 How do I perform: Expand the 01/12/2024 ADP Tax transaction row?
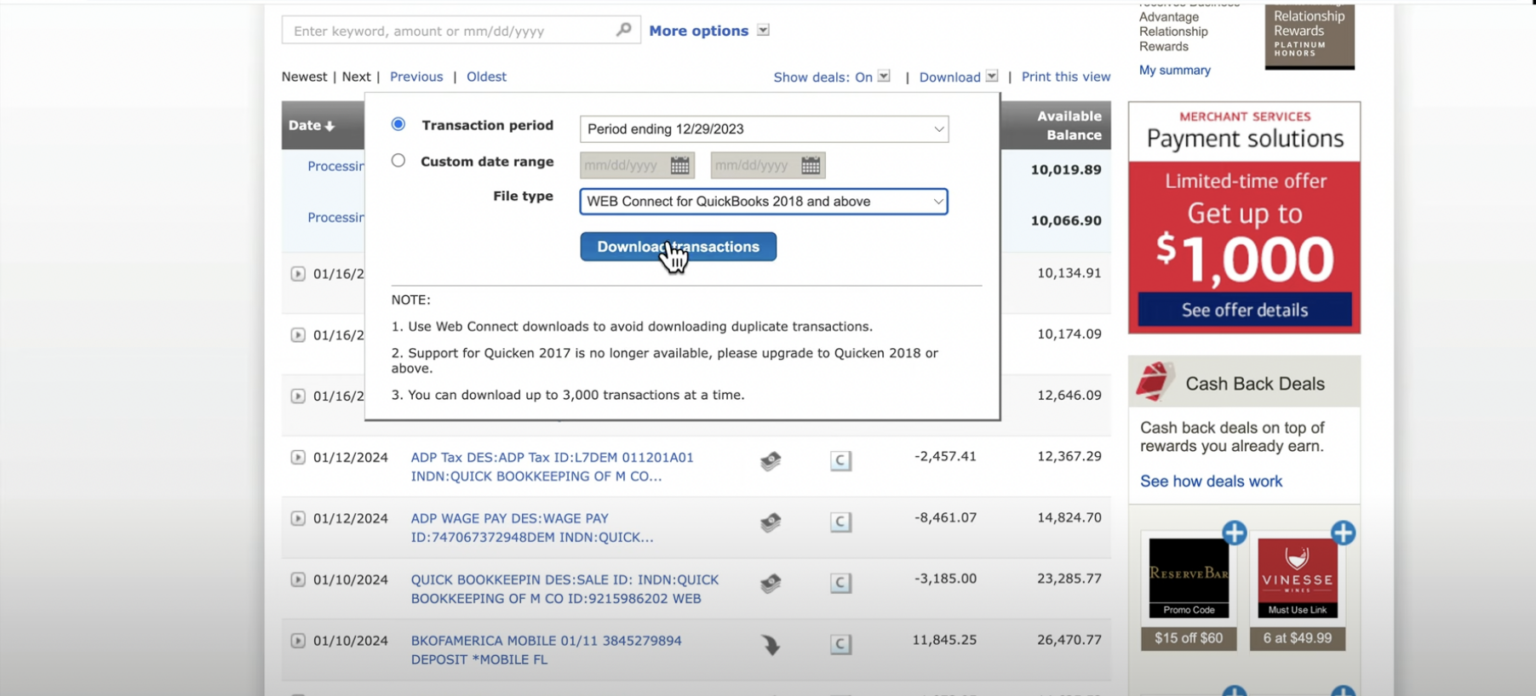pos(297,457)
